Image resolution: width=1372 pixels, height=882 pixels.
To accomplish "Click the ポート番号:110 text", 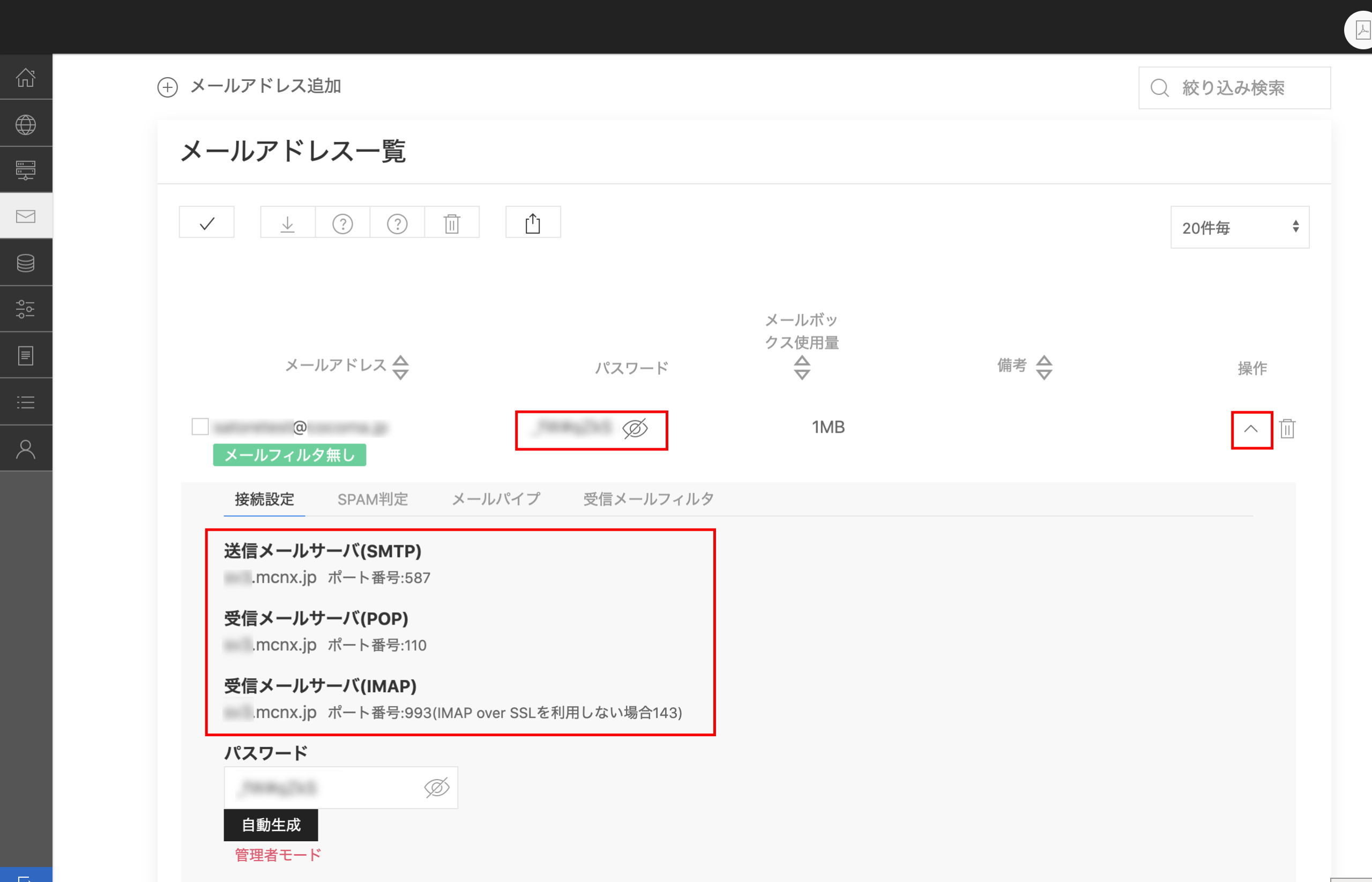I will pyautogui.click(x=377, y=646).
